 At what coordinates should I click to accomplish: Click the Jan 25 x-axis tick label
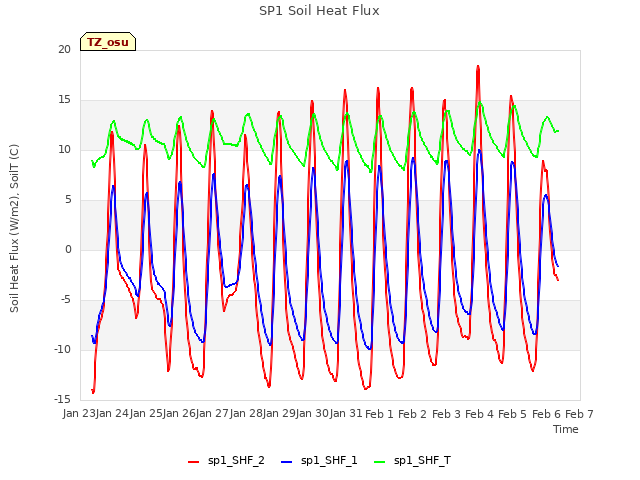click(x=146, y=414)
